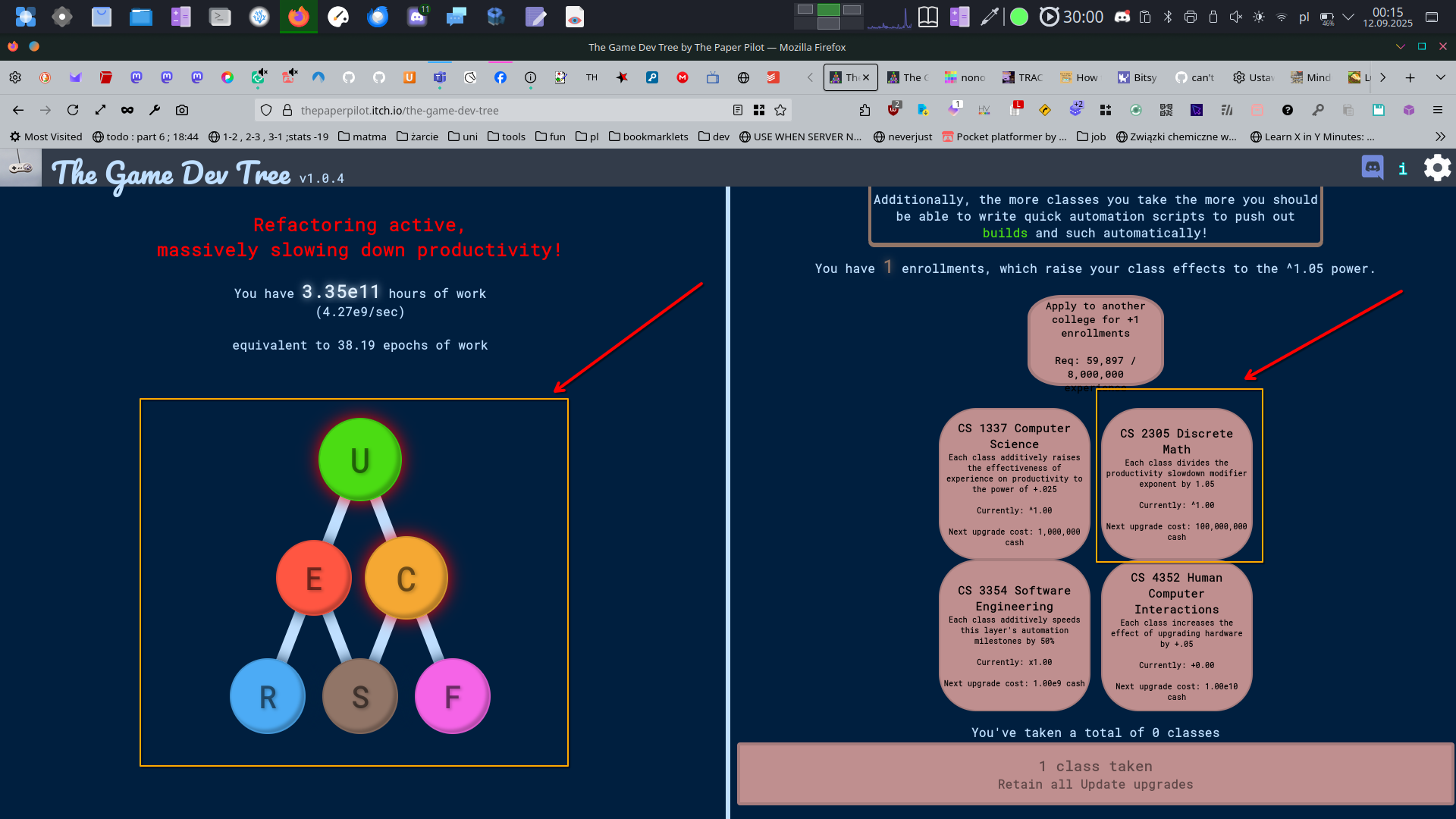Open the pink F tree node
1456x819 pixels.
coord(452,696)
